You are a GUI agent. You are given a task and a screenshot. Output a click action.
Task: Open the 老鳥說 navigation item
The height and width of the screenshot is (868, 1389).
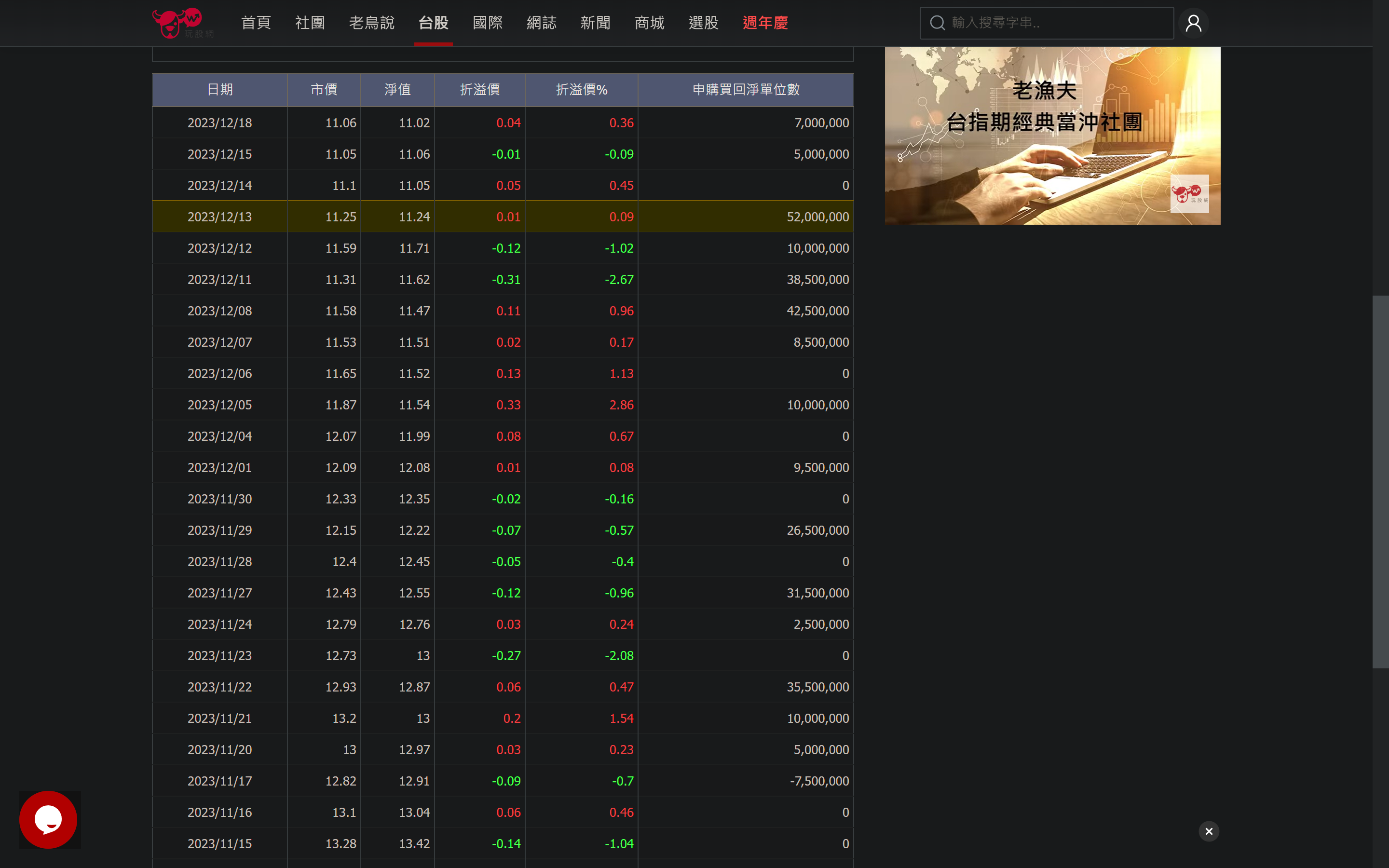click(x=372, y=23)
